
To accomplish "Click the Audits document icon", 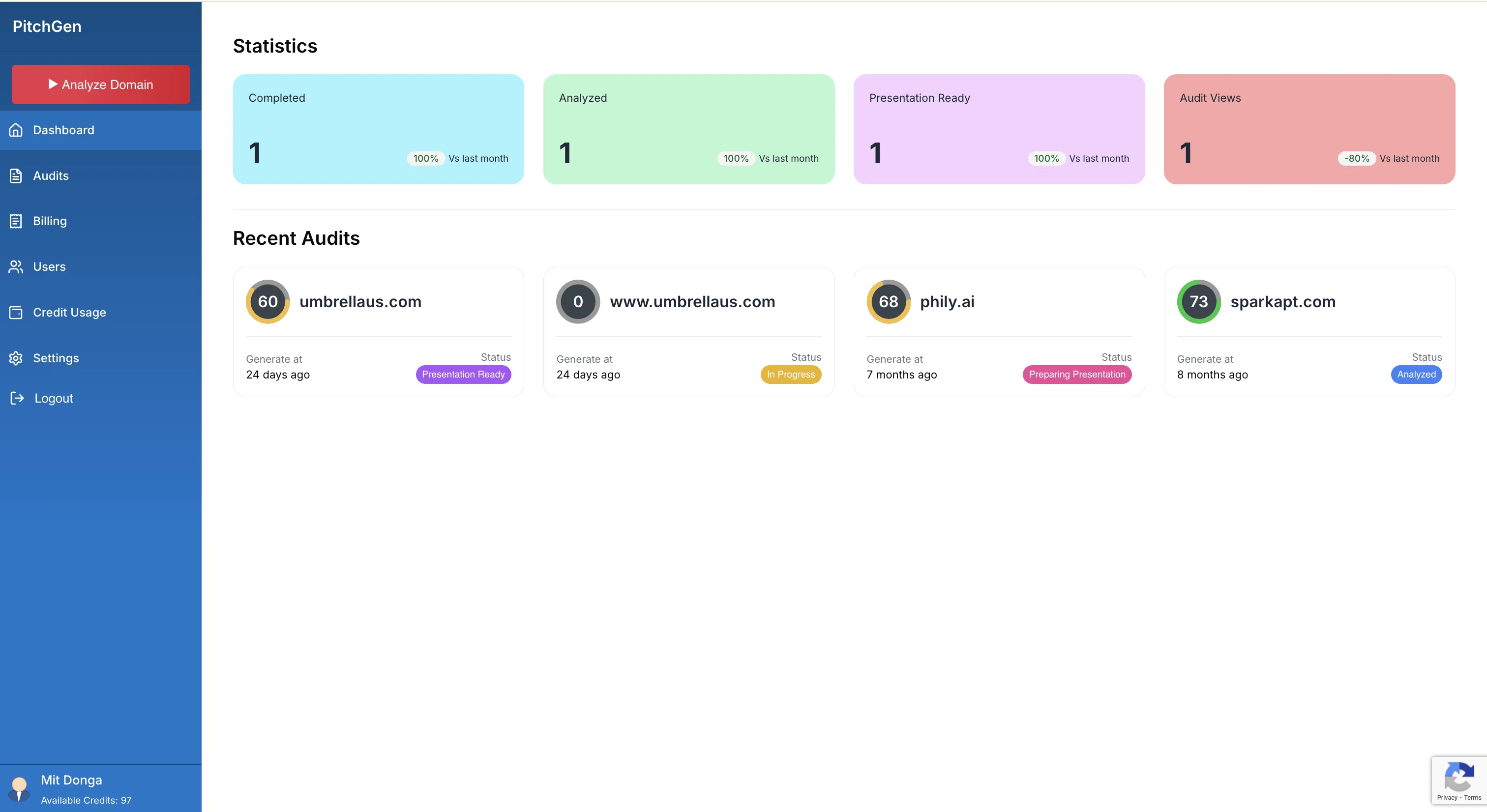I will click(16, 175).
